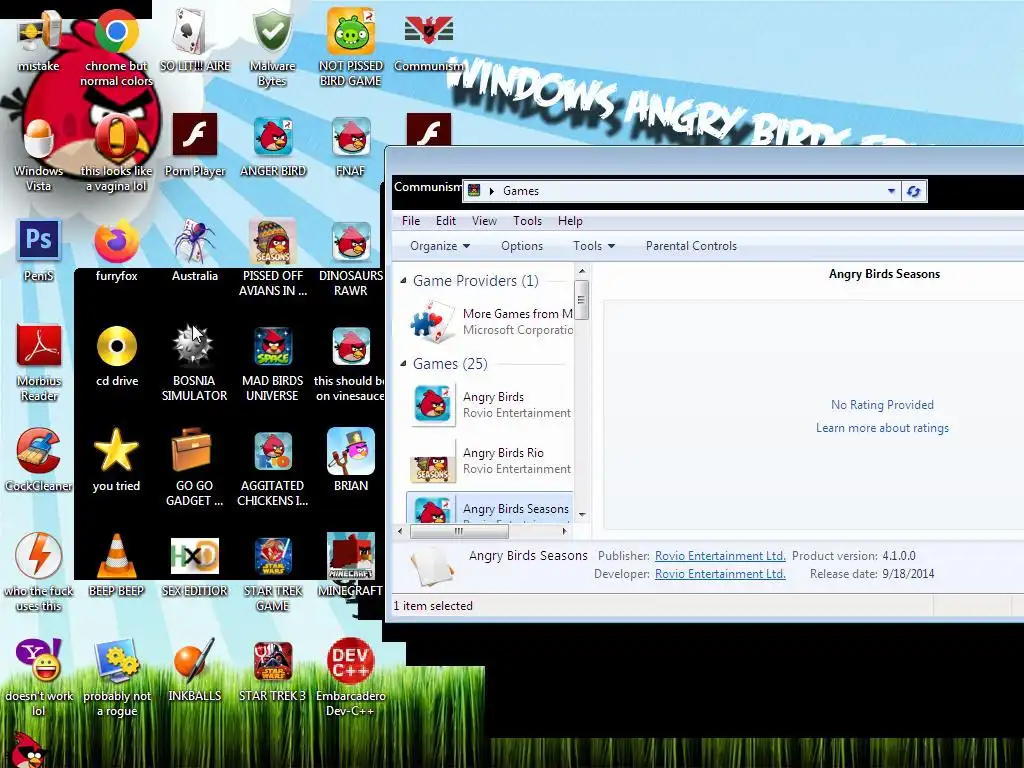Open the Windows Vista egg icon
1024x768 pixels.
[x=38, y=153]
